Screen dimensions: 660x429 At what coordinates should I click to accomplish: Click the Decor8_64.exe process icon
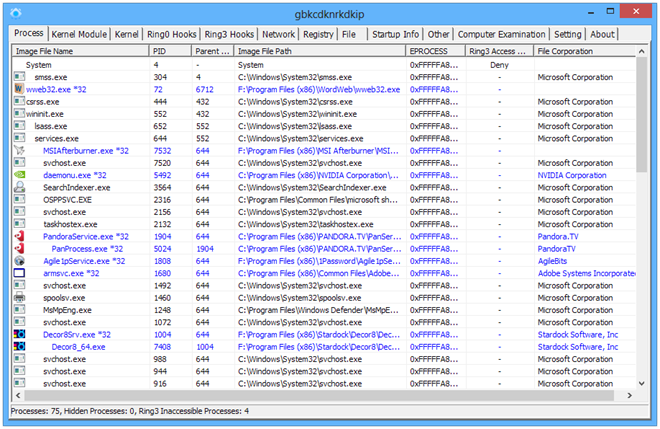19,347
